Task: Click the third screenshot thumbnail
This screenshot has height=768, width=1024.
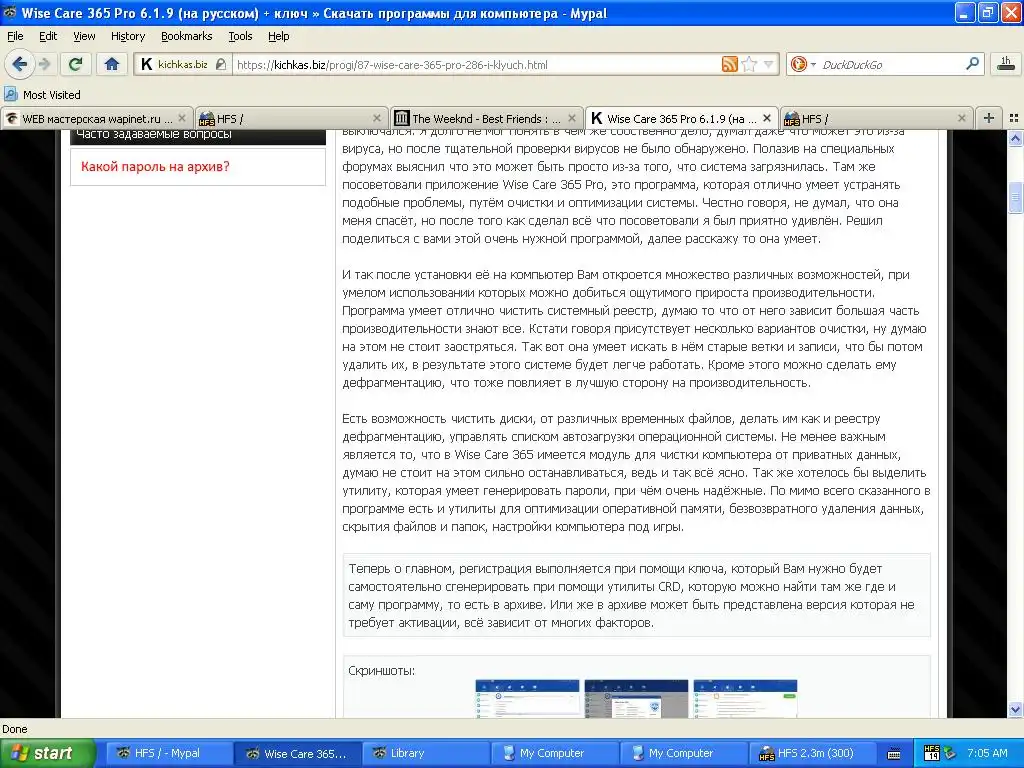Action: pyautogui.click(x=745, y=699)
